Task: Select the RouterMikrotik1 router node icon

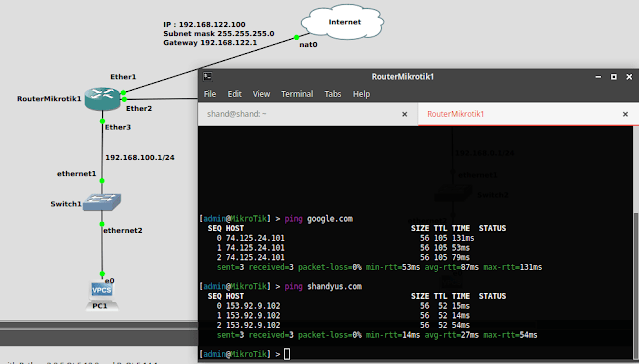Action: tap(102, 99)
